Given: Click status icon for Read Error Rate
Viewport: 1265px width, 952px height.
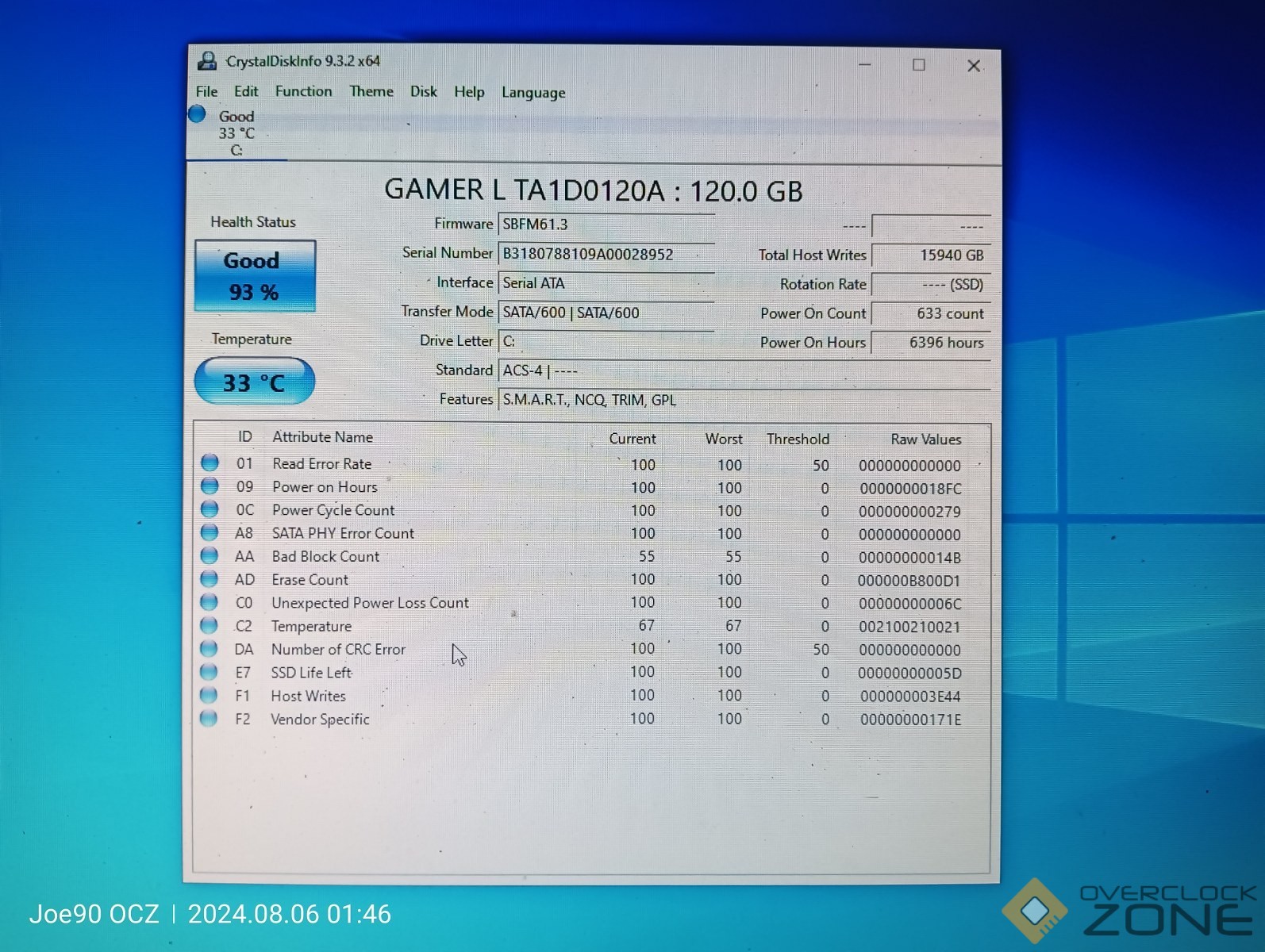Looking at the screenshot, I should coord(210,463).
